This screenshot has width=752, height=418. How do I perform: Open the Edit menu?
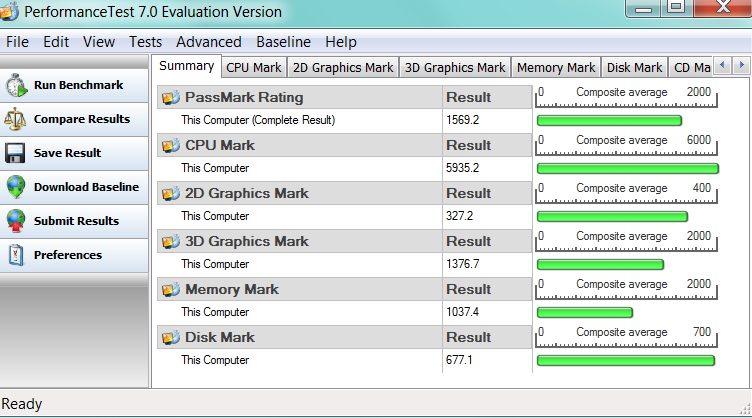coord(56,42)
